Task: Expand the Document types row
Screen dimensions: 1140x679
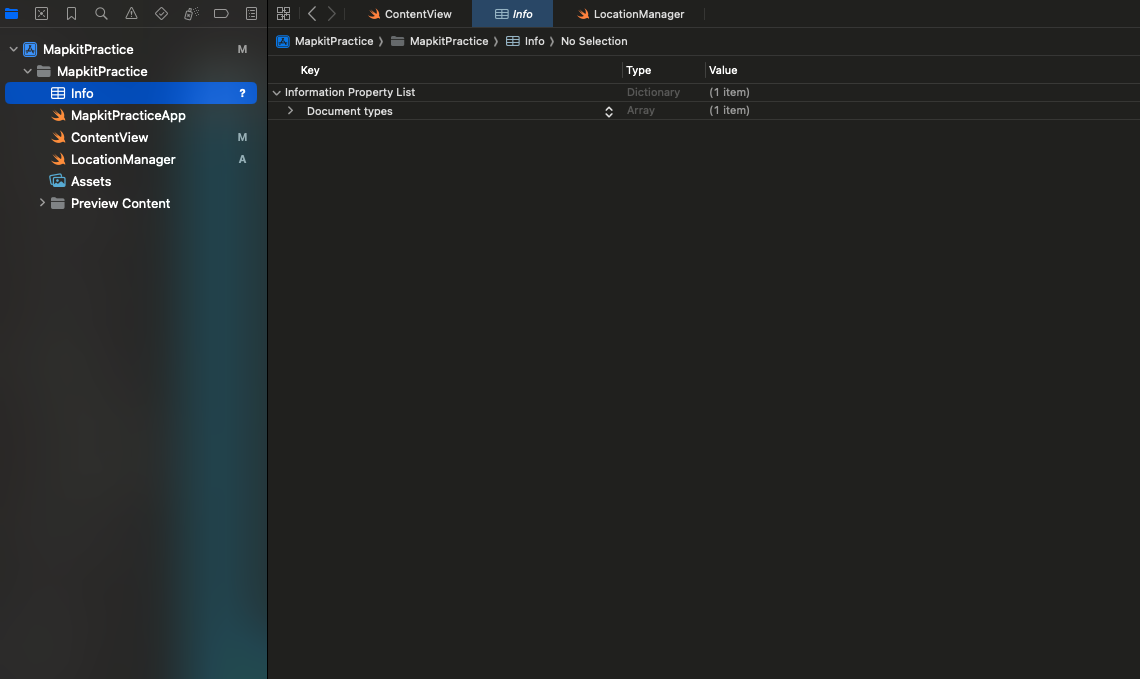Action: pos(290,111)
